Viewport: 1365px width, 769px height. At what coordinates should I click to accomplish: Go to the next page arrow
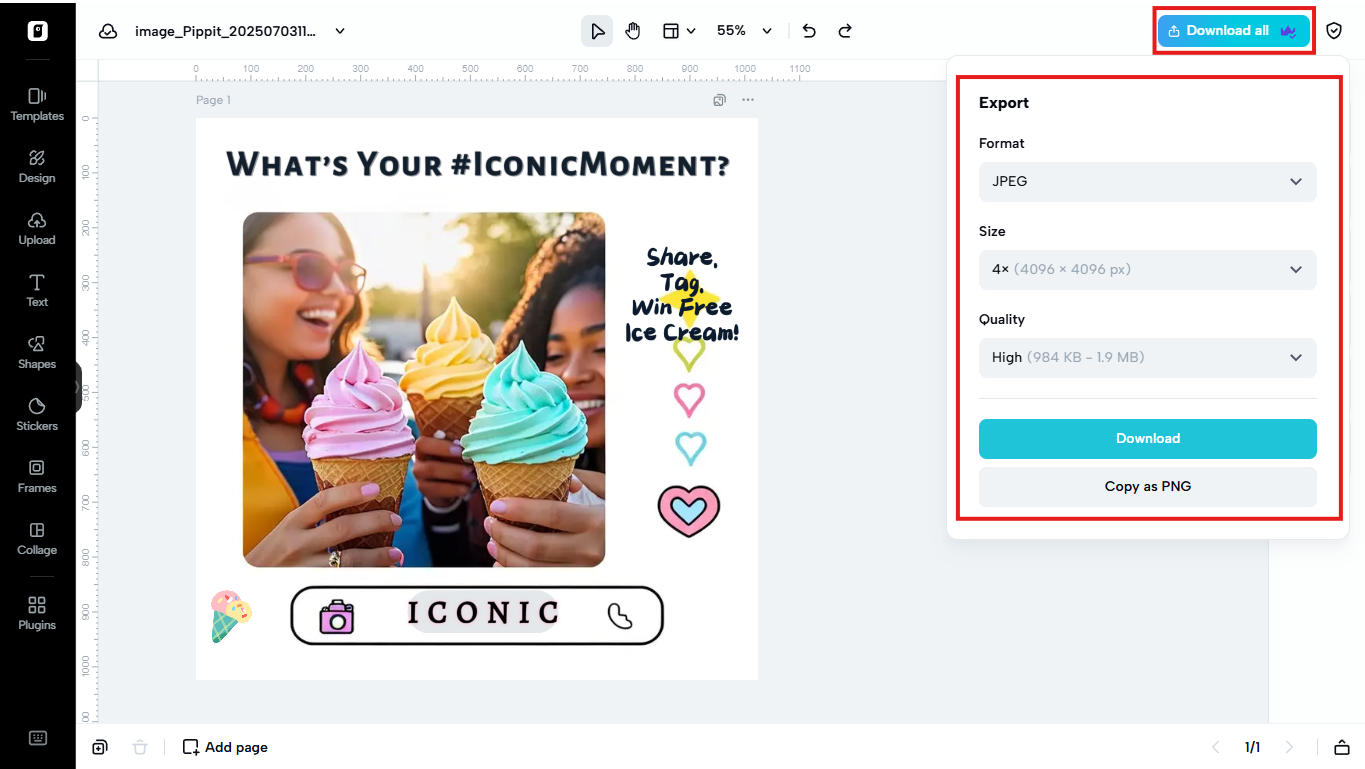[1289, 747]
